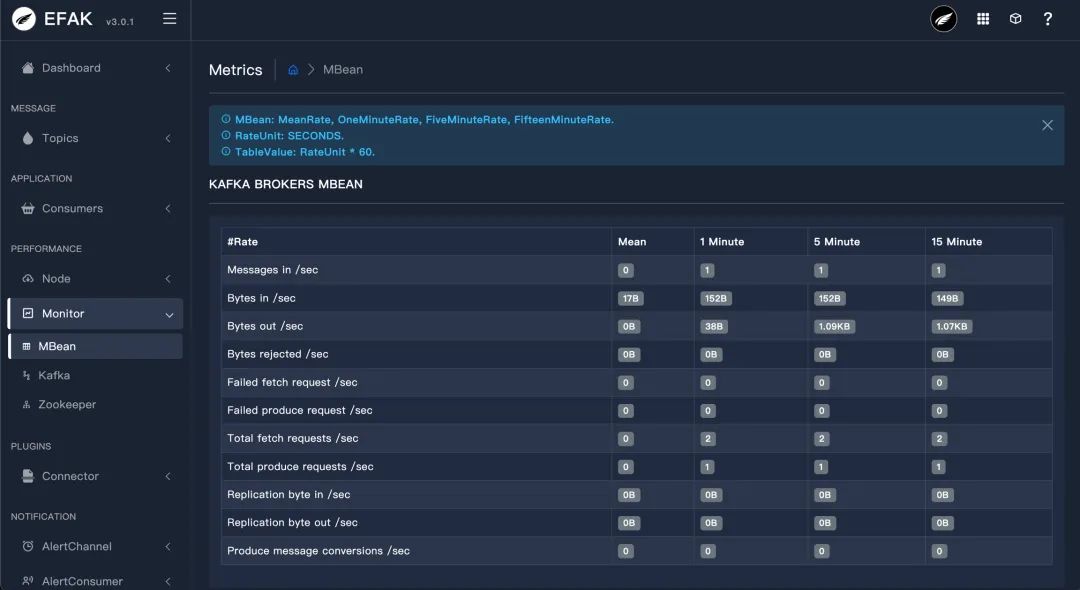This screenshot has width=1080, height=590.
Task: Click the 149B badge
Action: [x=947, y=298]
